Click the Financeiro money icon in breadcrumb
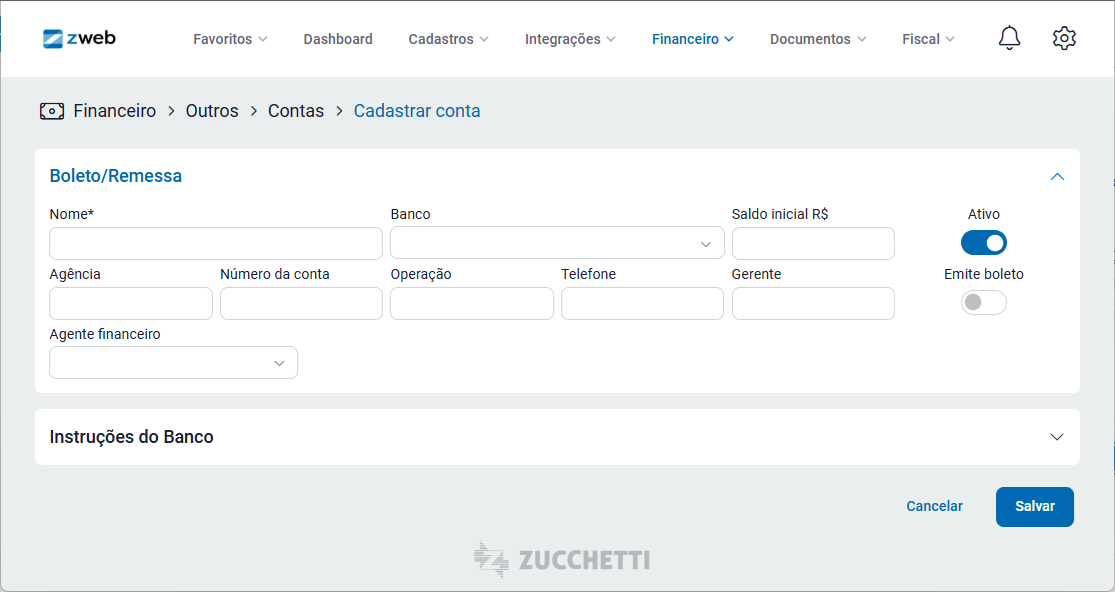 click(52, 111)
